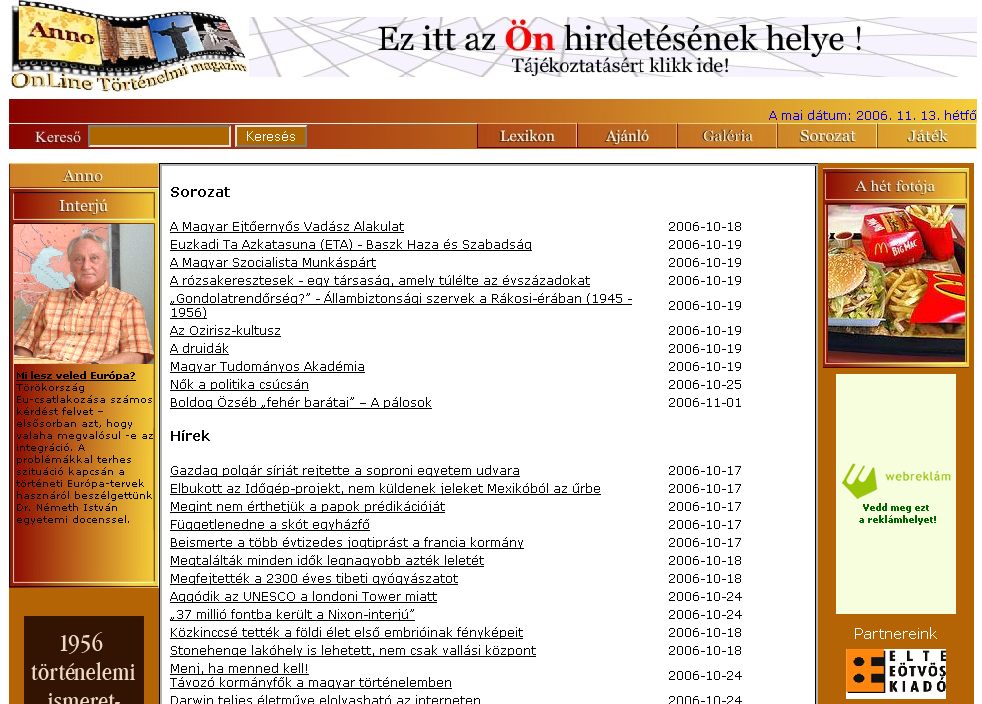Click the webreklám advertisement box

click(x=896, y=494)
